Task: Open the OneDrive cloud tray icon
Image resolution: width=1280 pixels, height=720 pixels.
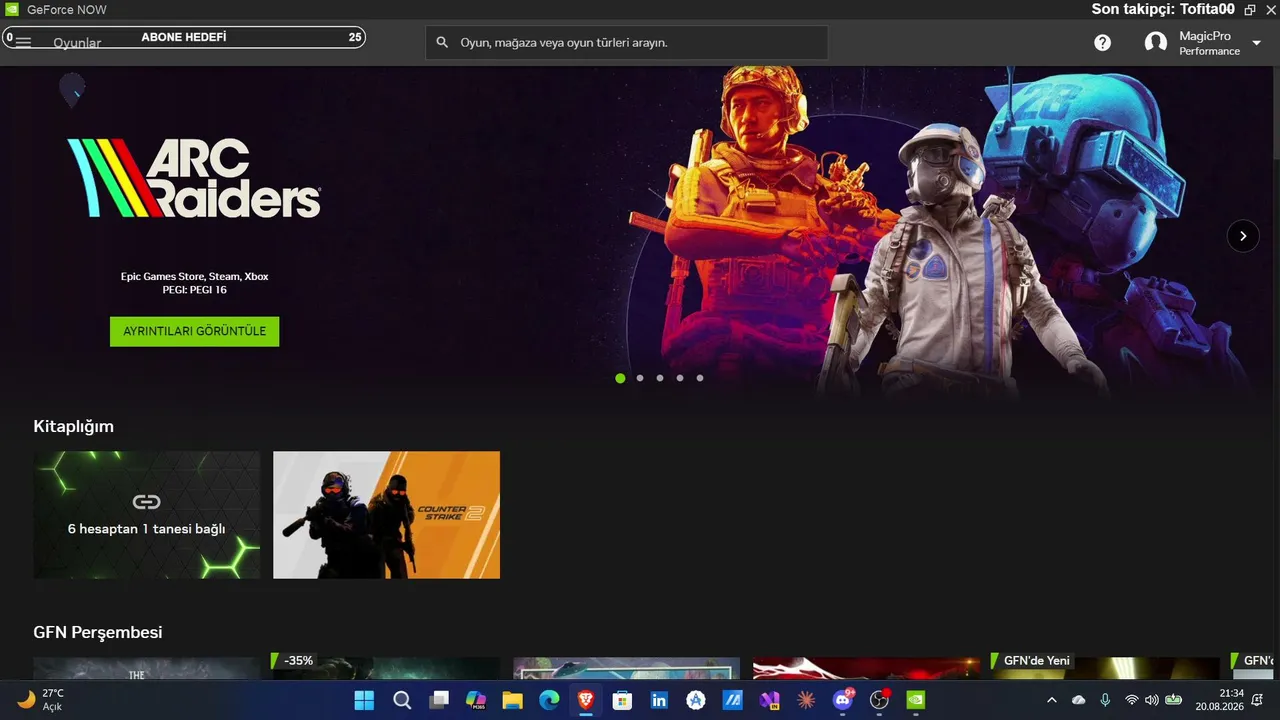Action: (x=1078, y=700)
